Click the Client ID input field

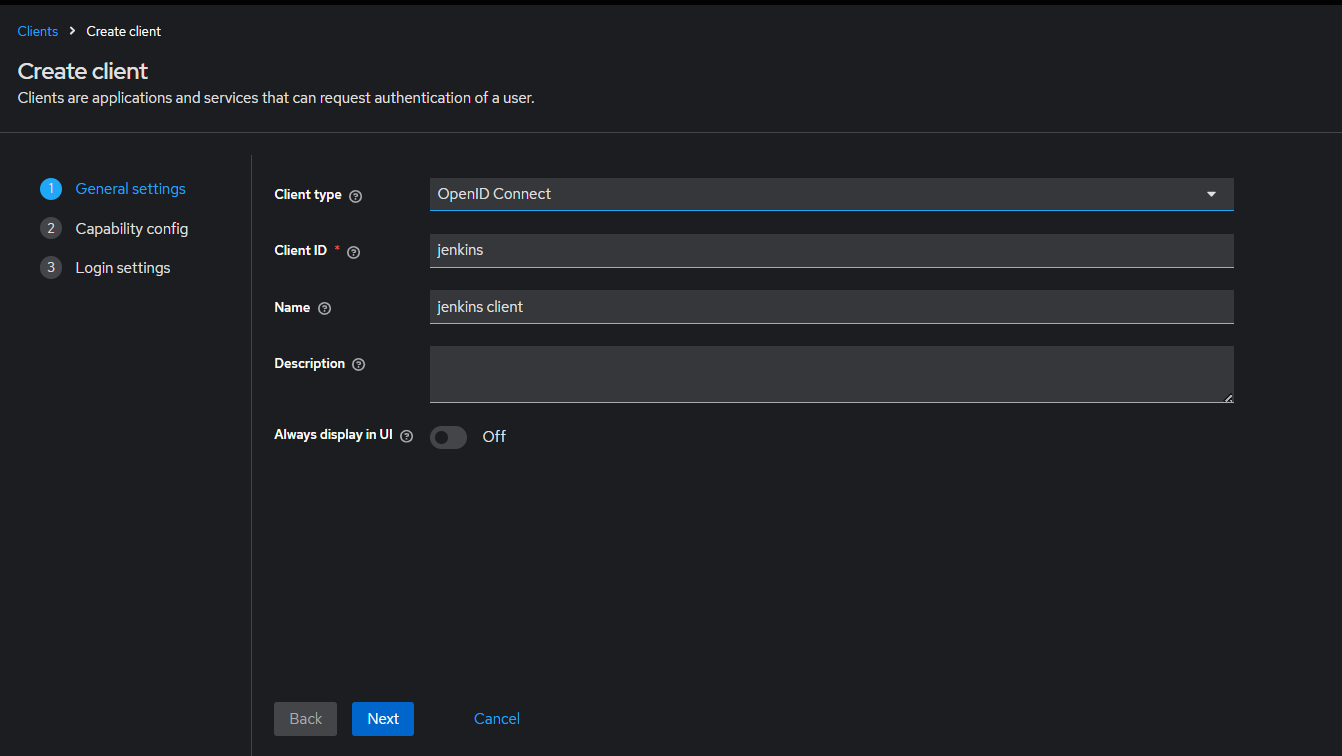(x=830, y=251)
